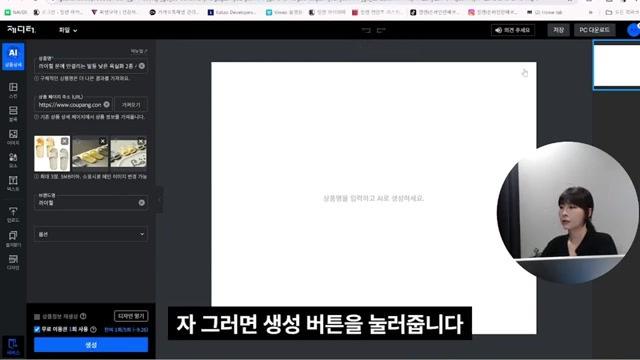Click the link above the 상품명 field
The width and height of the screenshot is (640, 360).
point(139,51)
